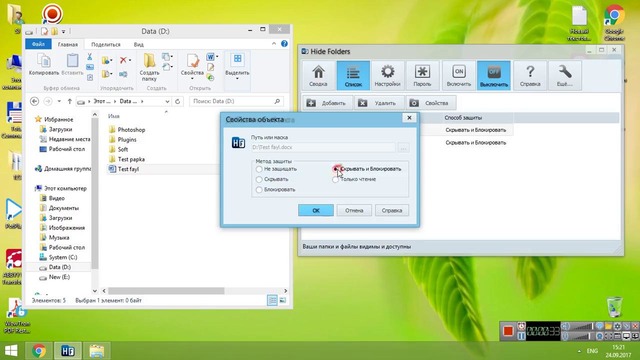Viewport: 640px width, 360px height.
Task: Go back with Explorer back arrow
Action: pyautogui.click(x=35, y=101)
